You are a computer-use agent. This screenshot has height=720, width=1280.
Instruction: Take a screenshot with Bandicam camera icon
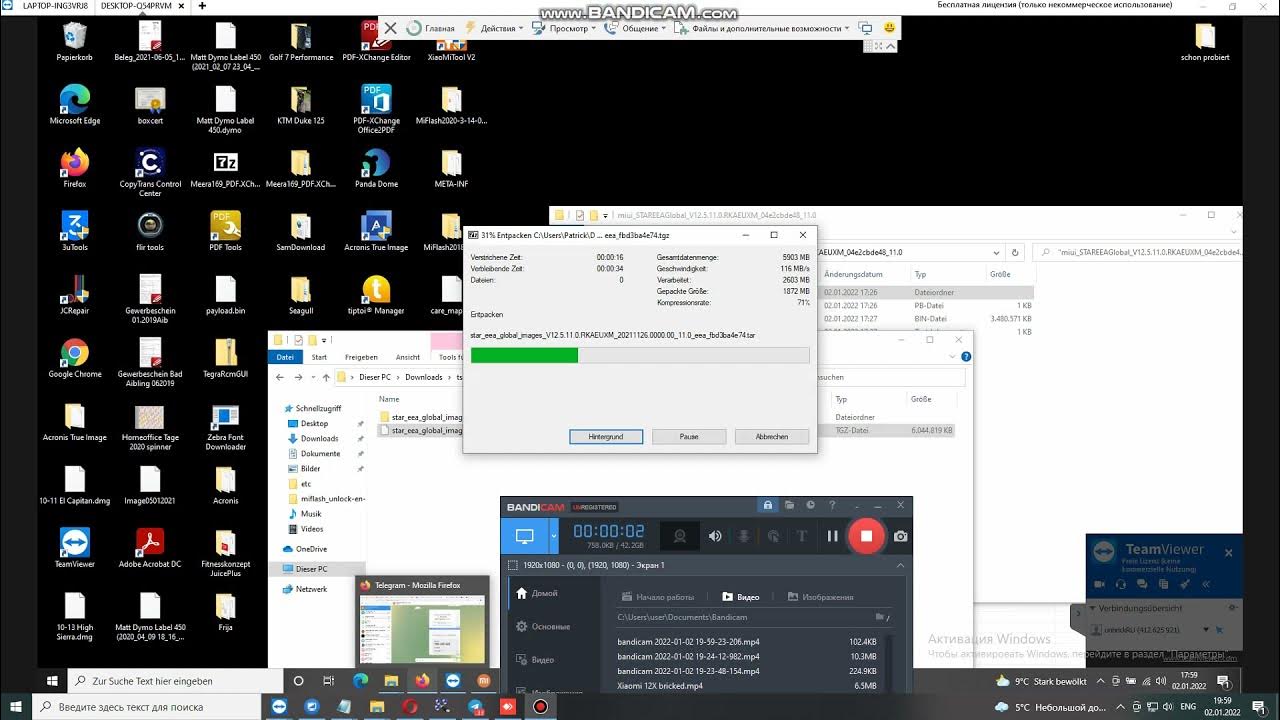[900, 536]
